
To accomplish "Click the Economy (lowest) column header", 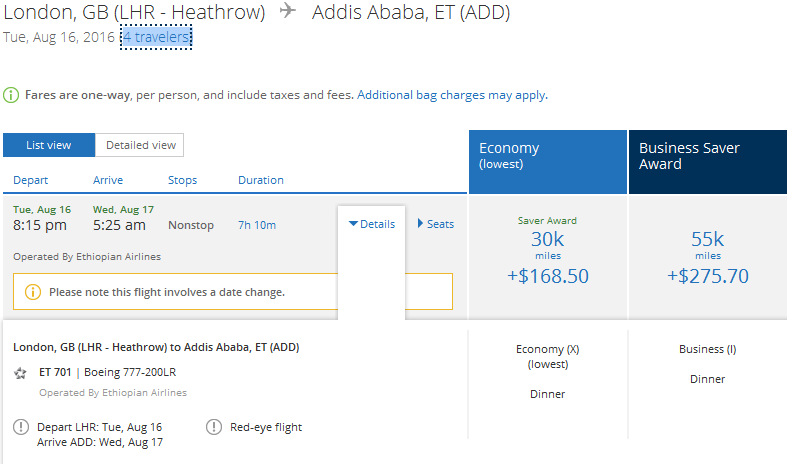I will click(x=547, y=160).
